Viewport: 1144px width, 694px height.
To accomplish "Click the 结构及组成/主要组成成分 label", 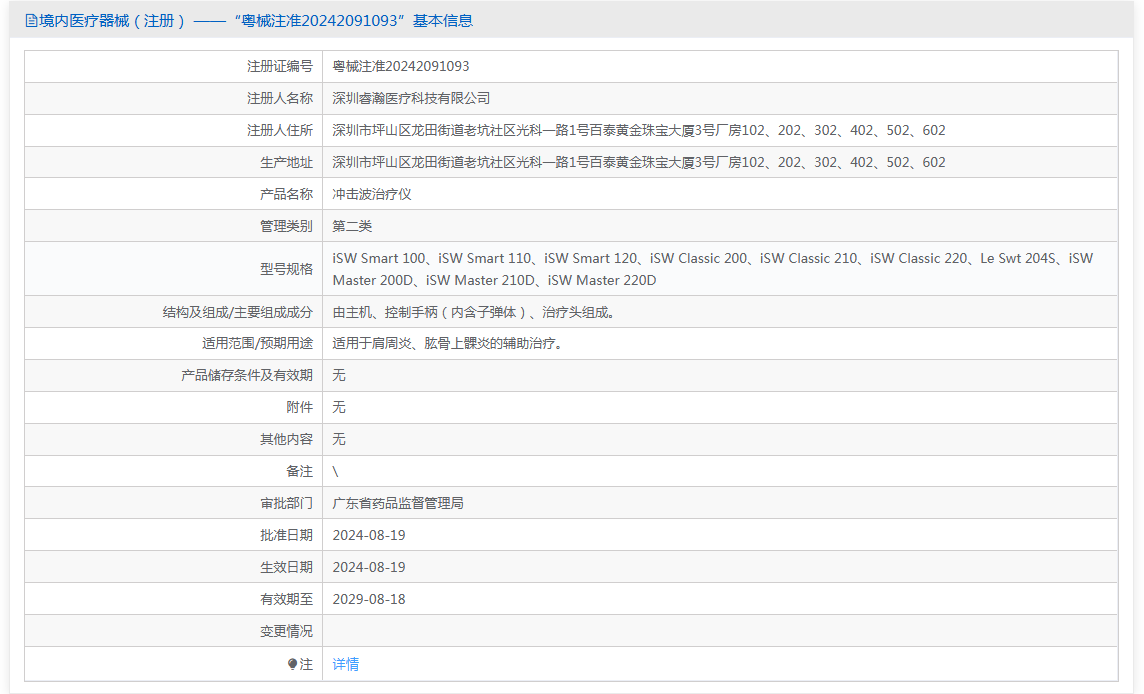I will coord(238,312).
